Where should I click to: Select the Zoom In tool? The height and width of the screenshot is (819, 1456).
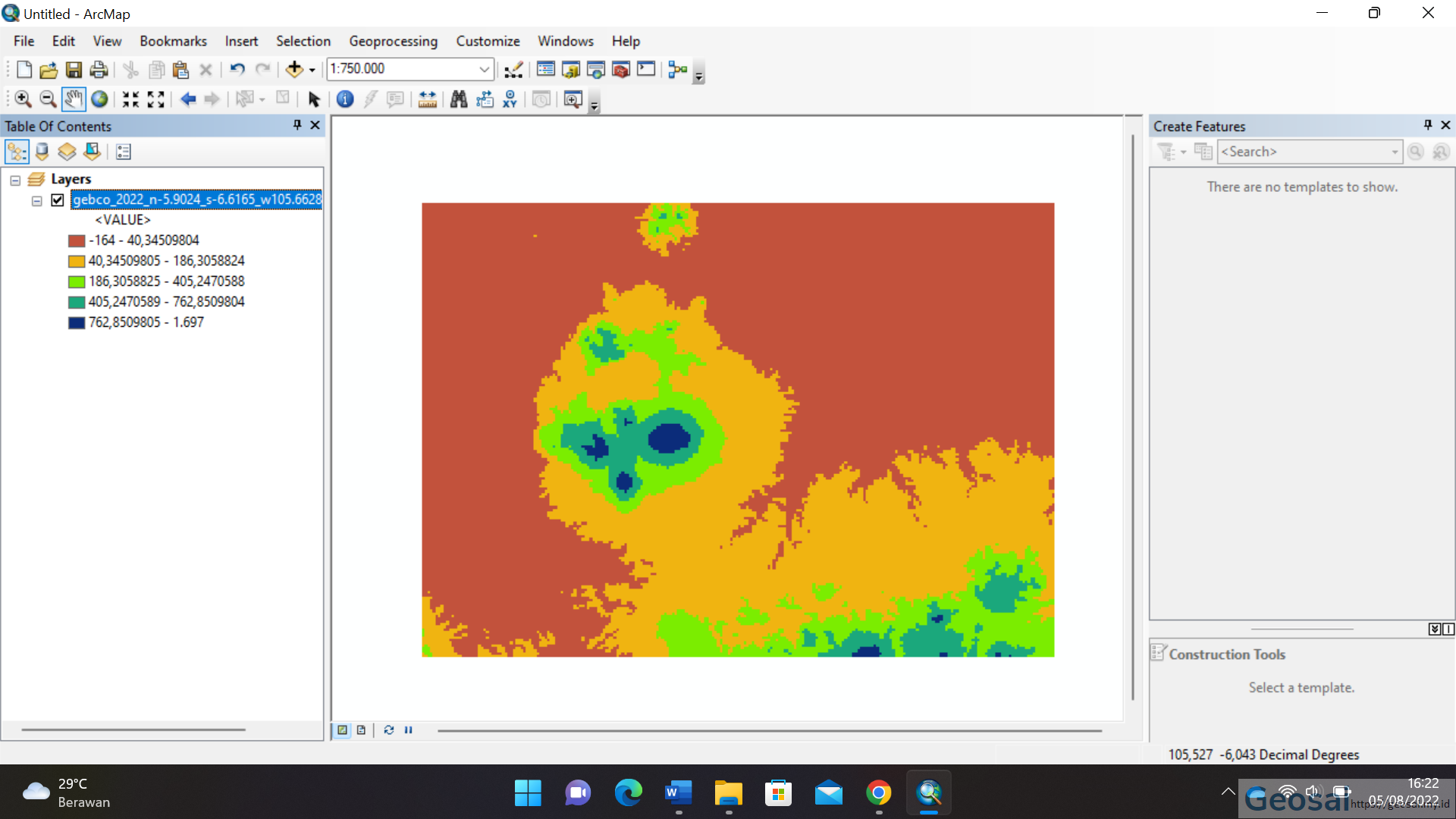pyautogui.click(x=24, y=99)
